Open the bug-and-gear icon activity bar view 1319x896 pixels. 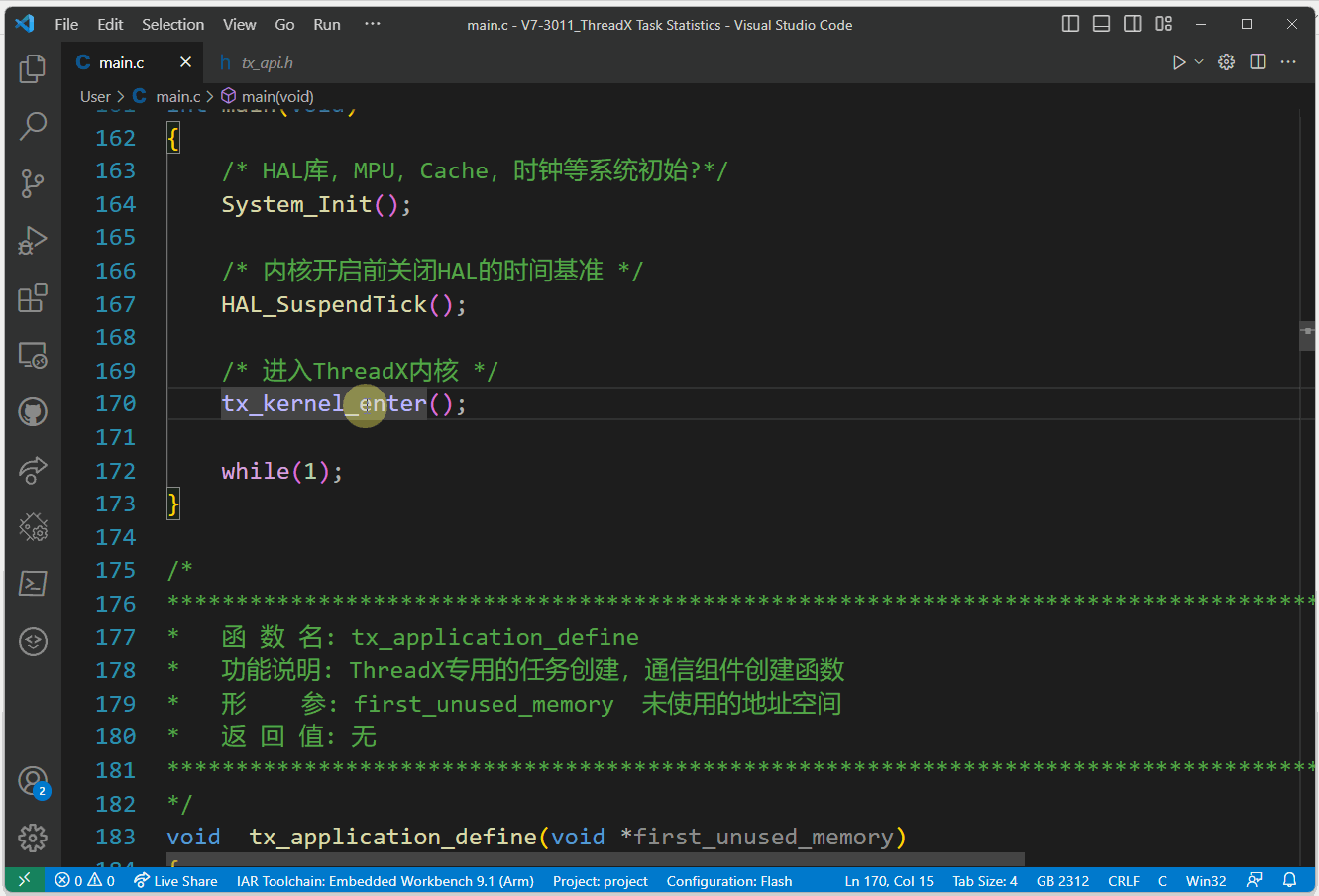pos(33,527)
